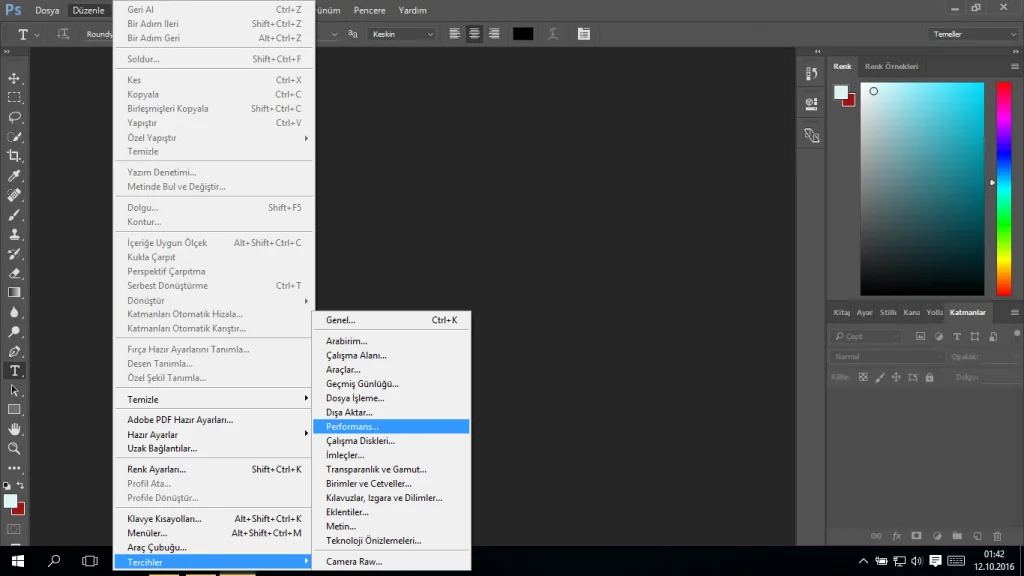This screenshot has height=576, width=1024.
Task: Open Camera Raw... preferences entry
Action: coord(354,562)
